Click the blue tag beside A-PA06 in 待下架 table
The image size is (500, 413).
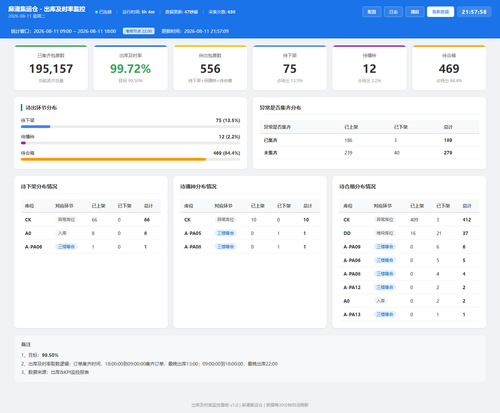point(66,247)
